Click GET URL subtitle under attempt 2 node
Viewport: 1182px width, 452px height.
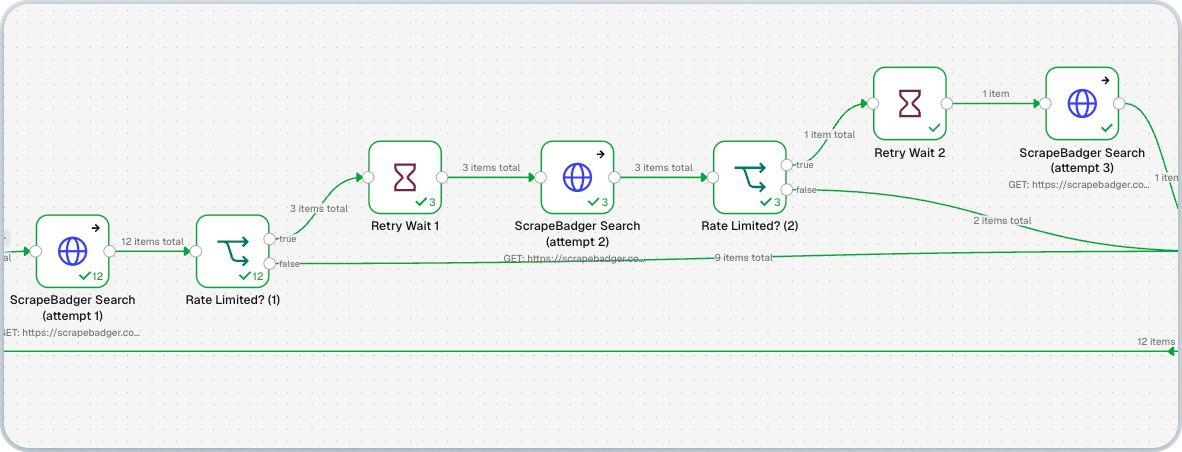tap(575, 258)
